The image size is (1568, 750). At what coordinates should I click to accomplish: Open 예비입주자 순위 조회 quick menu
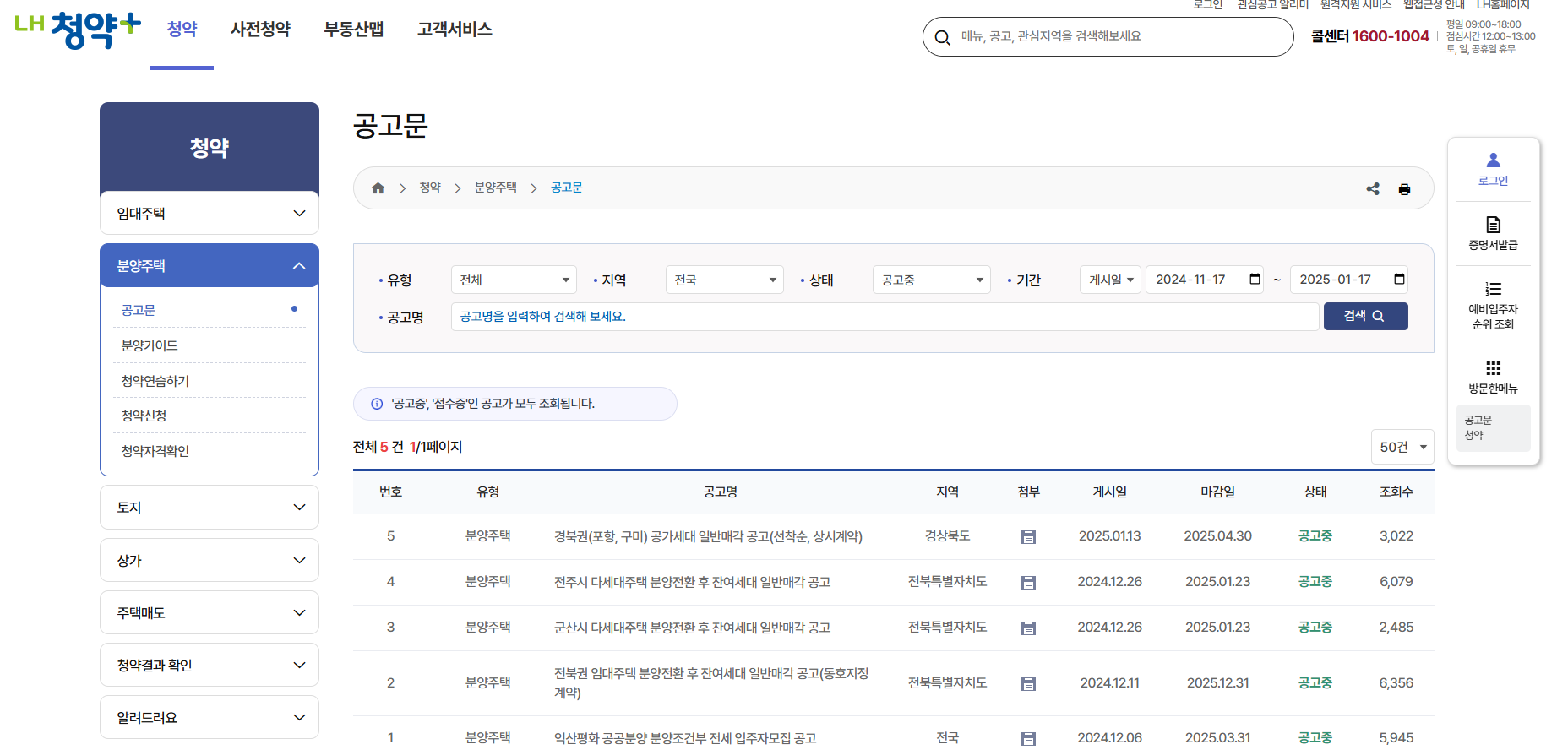pos(1493,305)
